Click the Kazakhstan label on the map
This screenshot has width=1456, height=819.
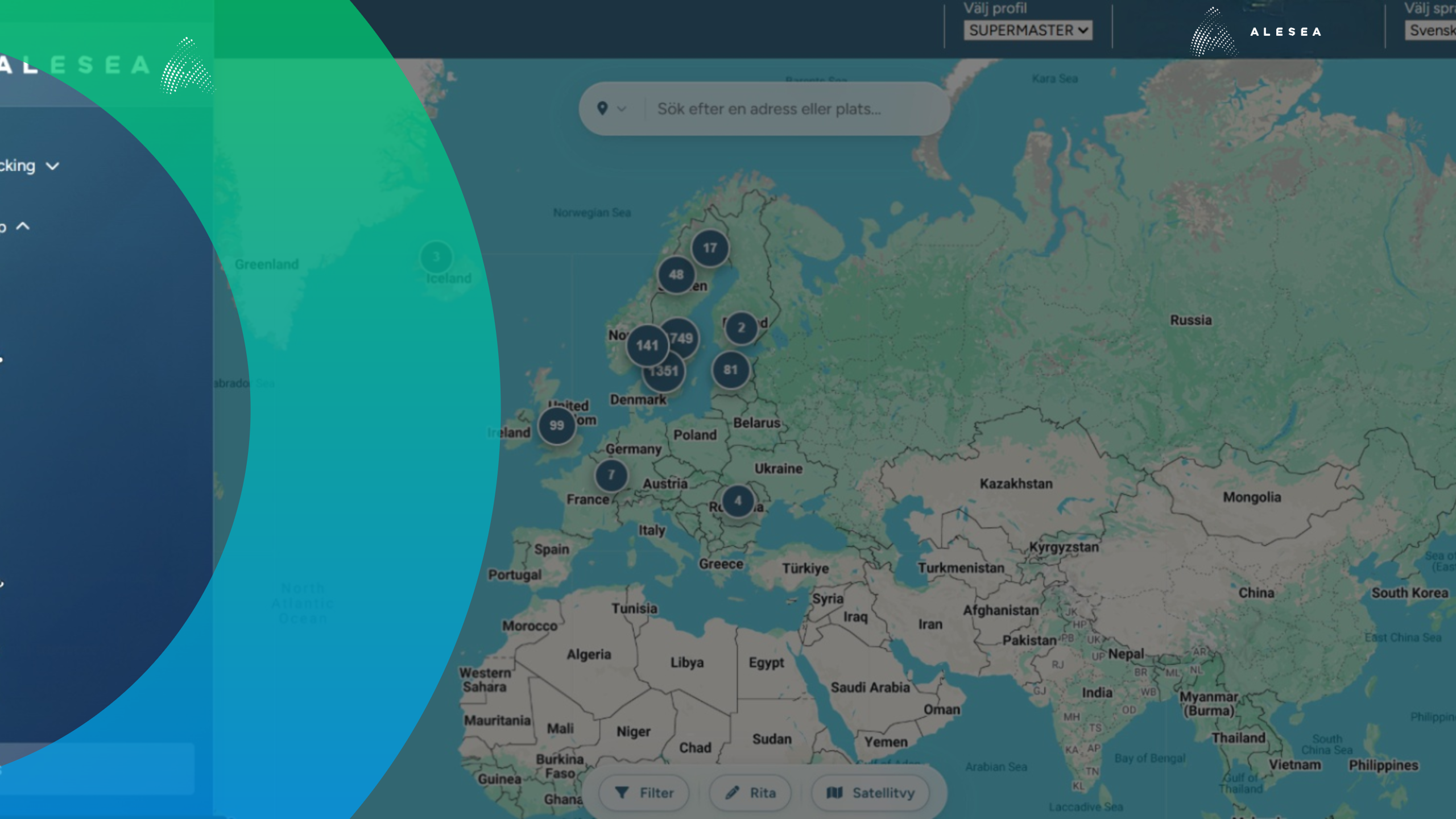coord(1016,483)
